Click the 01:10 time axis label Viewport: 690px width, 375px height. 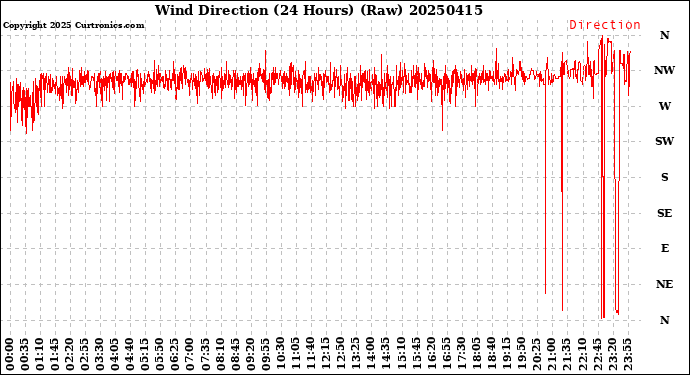[40, 355]
